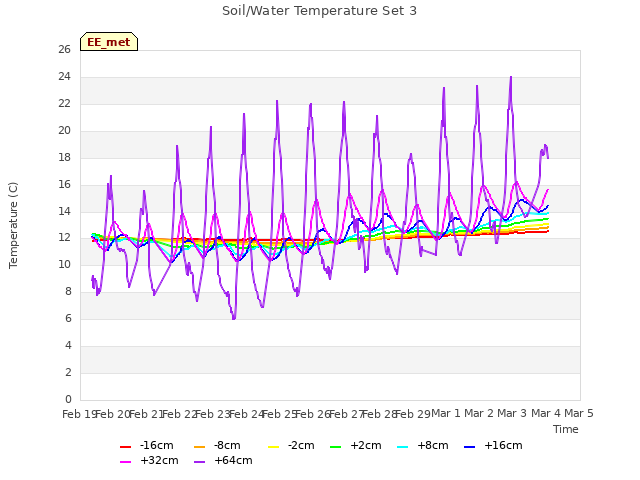The height and width of the screenshot is (480, 640).
Task: Click the Mar 3 date tick label
Action: click(512, 413)
